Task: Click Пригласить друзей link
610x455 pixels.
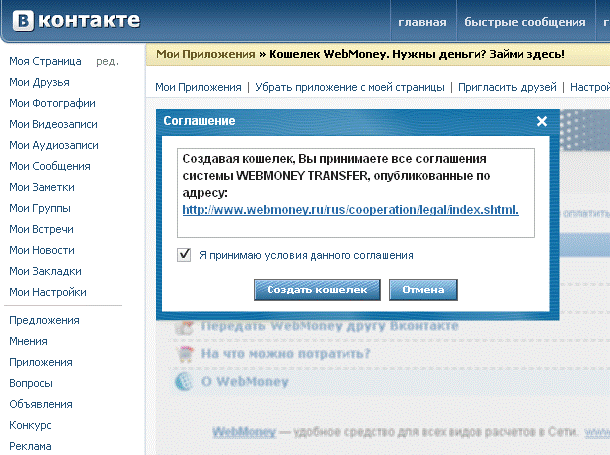Action: pyautogui.click(x=507, y=87)
